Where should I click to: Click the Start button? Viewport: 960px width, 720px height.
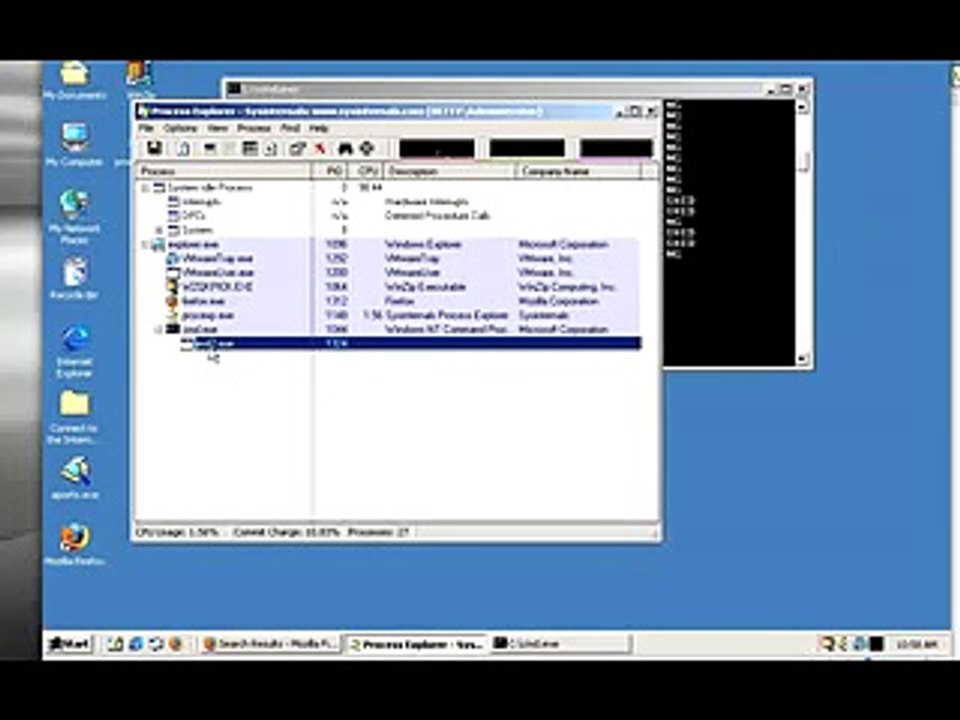[x=69, y=644]
